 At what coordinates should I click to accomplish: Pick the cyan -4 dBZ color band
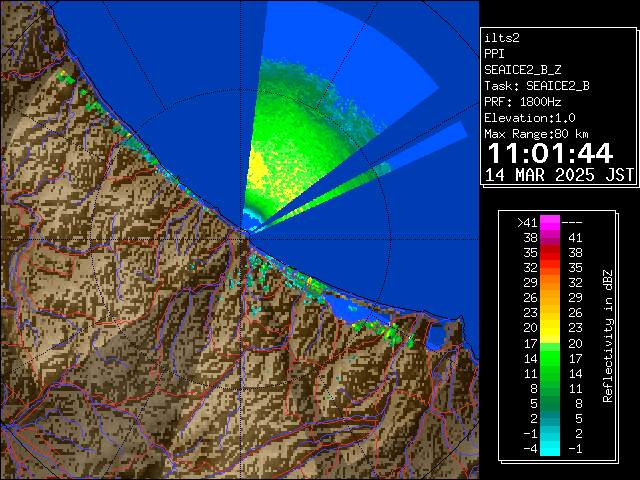click(550, 449)
